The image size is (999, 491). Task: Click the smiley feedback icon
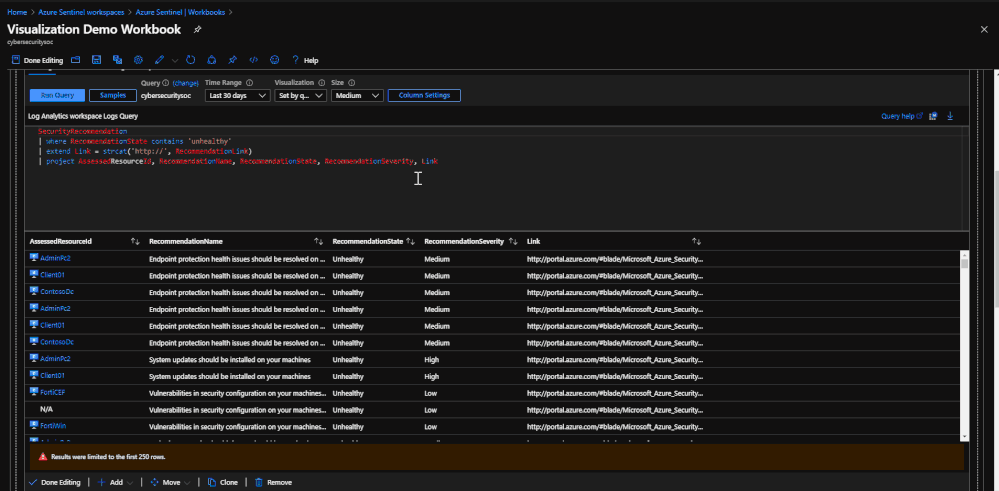point(275,60)
